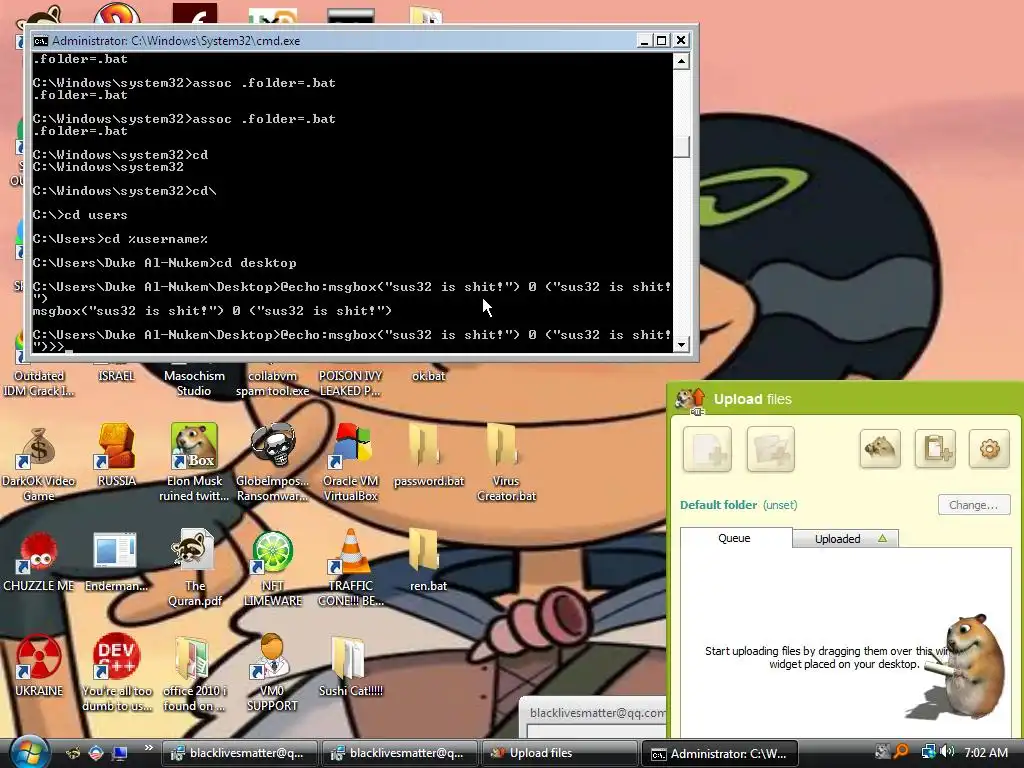Click the 'cd users' line in cmd

click(x=80, y=215)
